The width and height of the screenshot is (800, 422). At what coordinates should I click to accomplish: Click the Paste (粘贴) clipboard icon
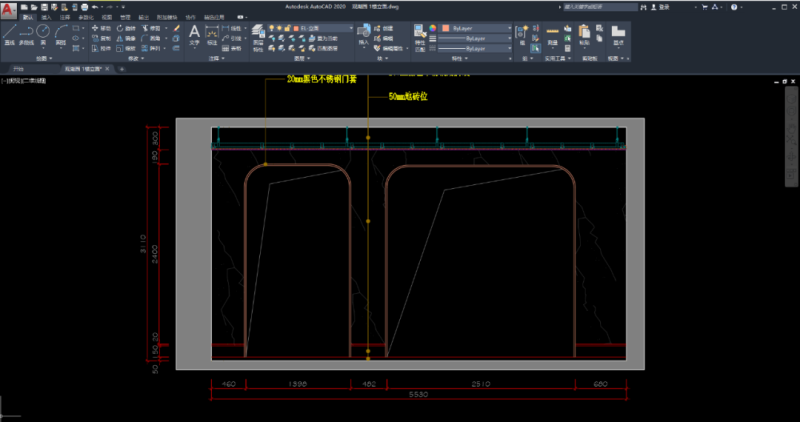click(x=585, y=34)
